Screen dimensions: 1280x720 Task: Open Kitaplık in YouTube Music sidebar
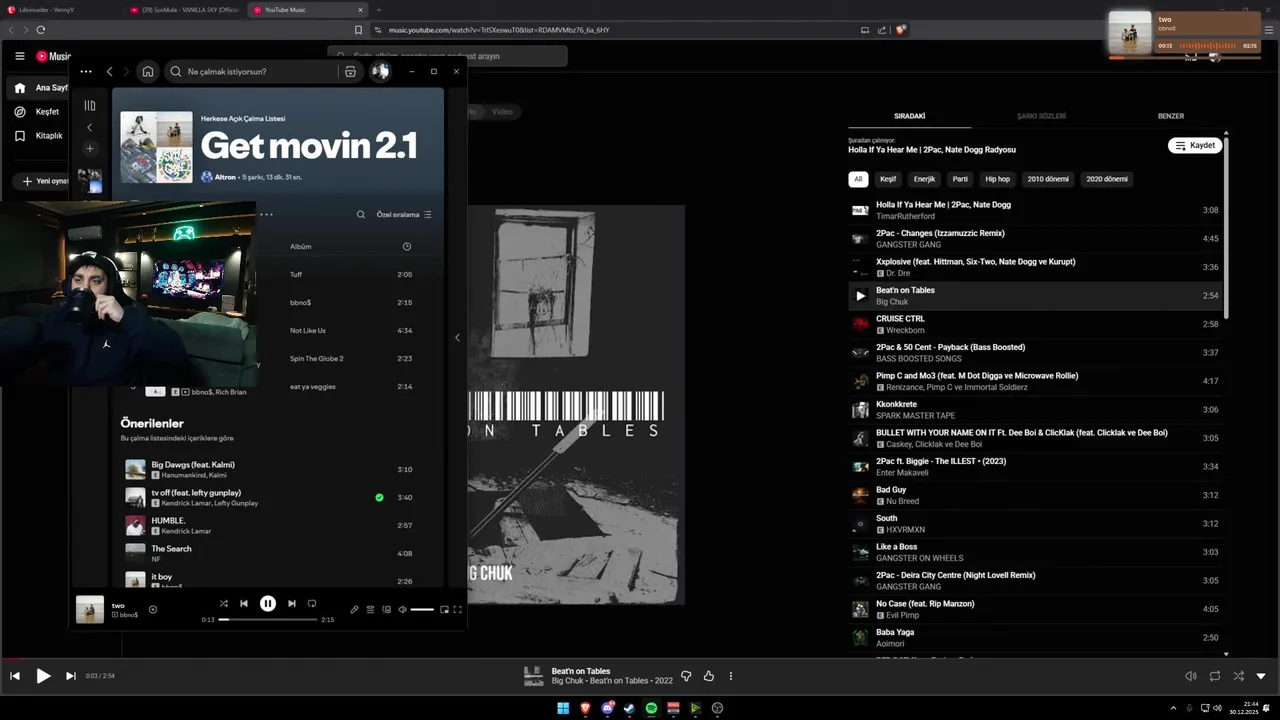point(38,136)
